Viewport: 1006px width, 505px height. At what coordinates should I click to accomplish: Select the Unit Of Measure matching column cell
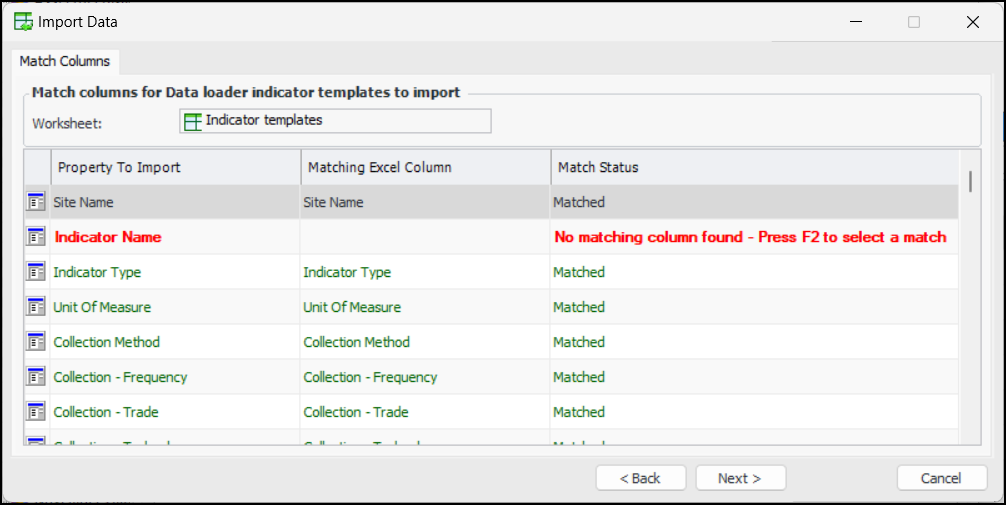pos(424,307)
